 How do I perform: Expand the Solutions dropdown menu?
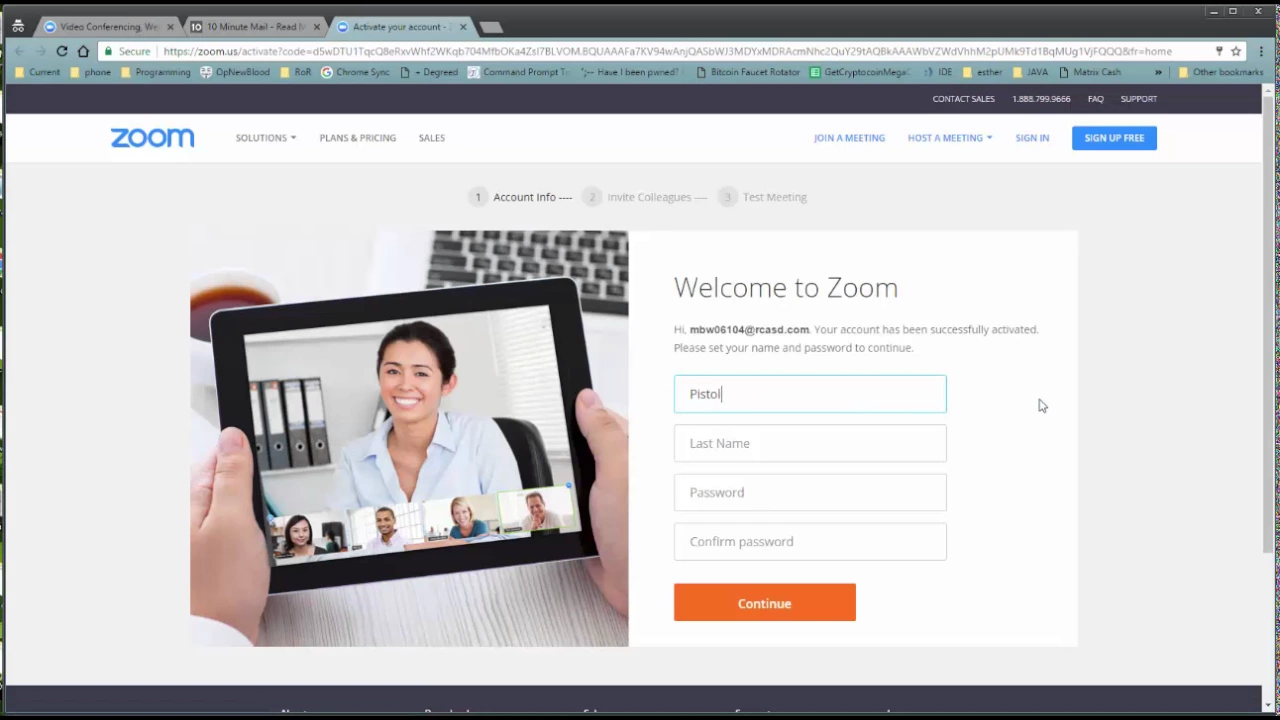pyautogui.click(x=266, y=138)
